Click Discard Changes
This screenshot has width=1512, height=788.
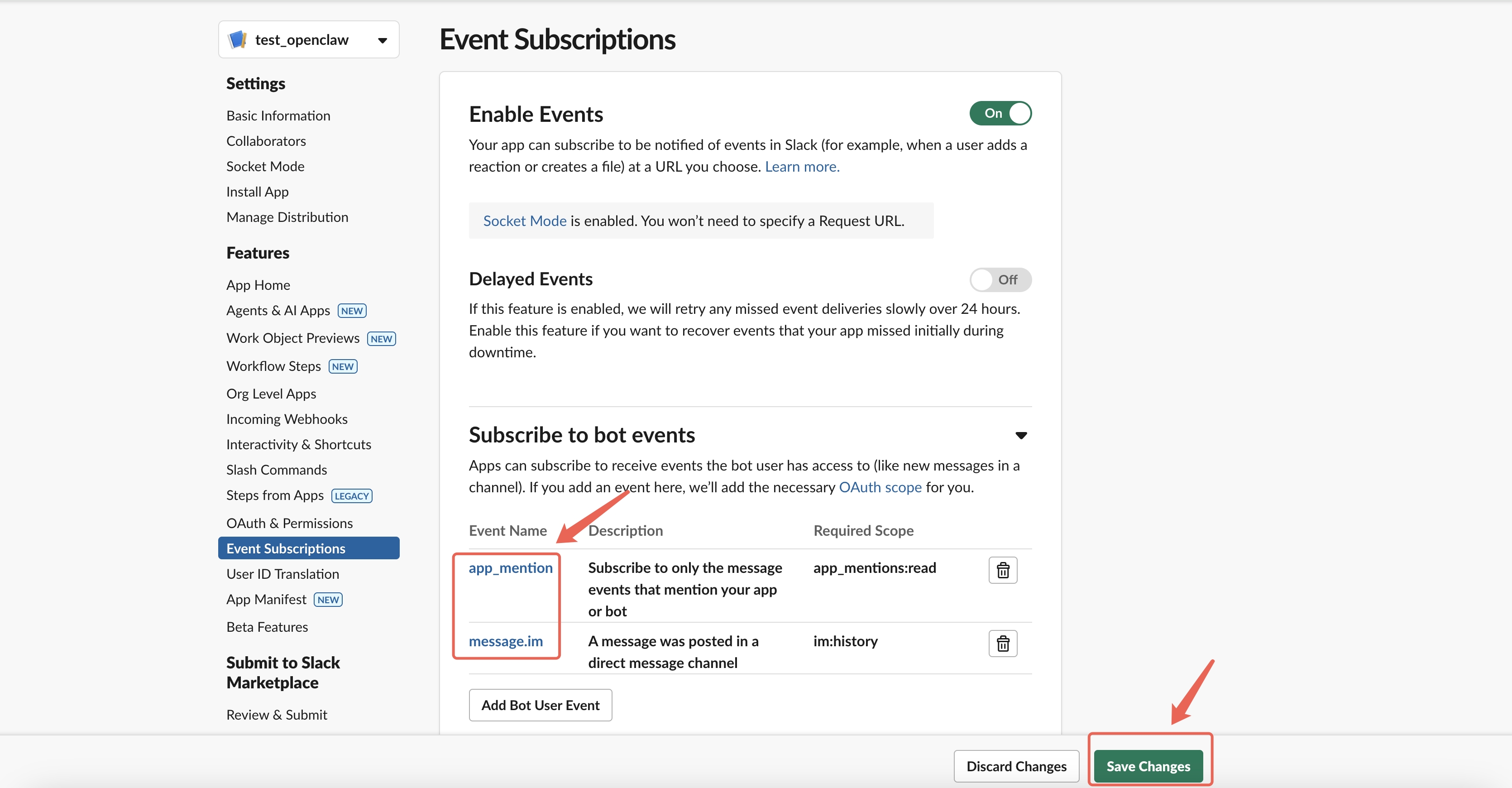point(1016,766)
